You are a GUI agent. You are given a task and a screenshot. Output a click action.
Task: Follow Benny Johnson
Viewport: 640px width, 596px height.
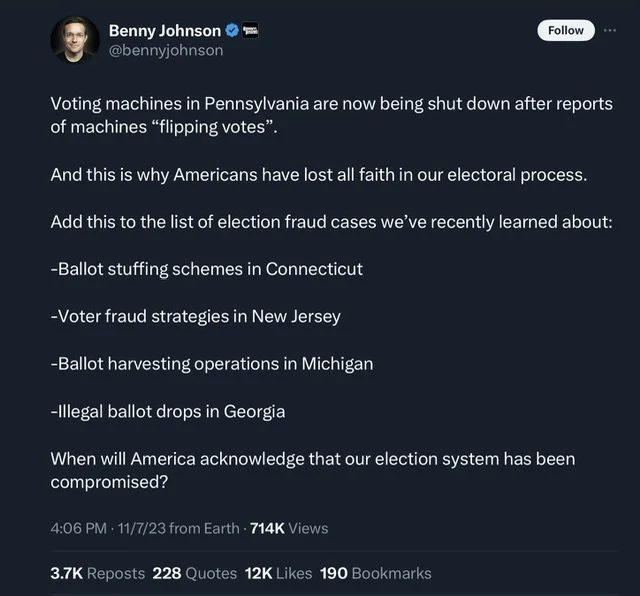pyautogui.click(x=566, y=30)
